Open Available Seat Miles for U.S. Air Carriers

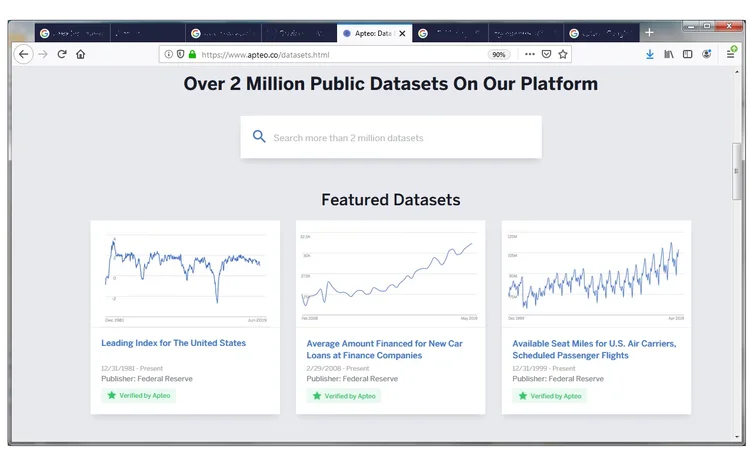pyautogui.click(x=594, y=349)
